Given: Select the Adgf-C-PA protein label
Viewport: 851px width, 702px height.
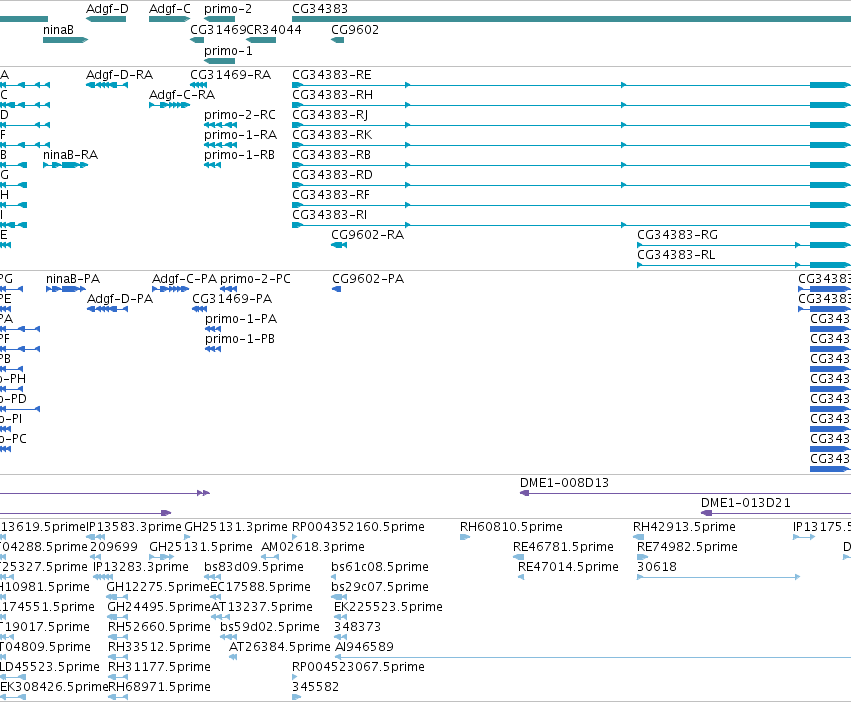Looking at the screenshot, I should click(x=185, y=280).
